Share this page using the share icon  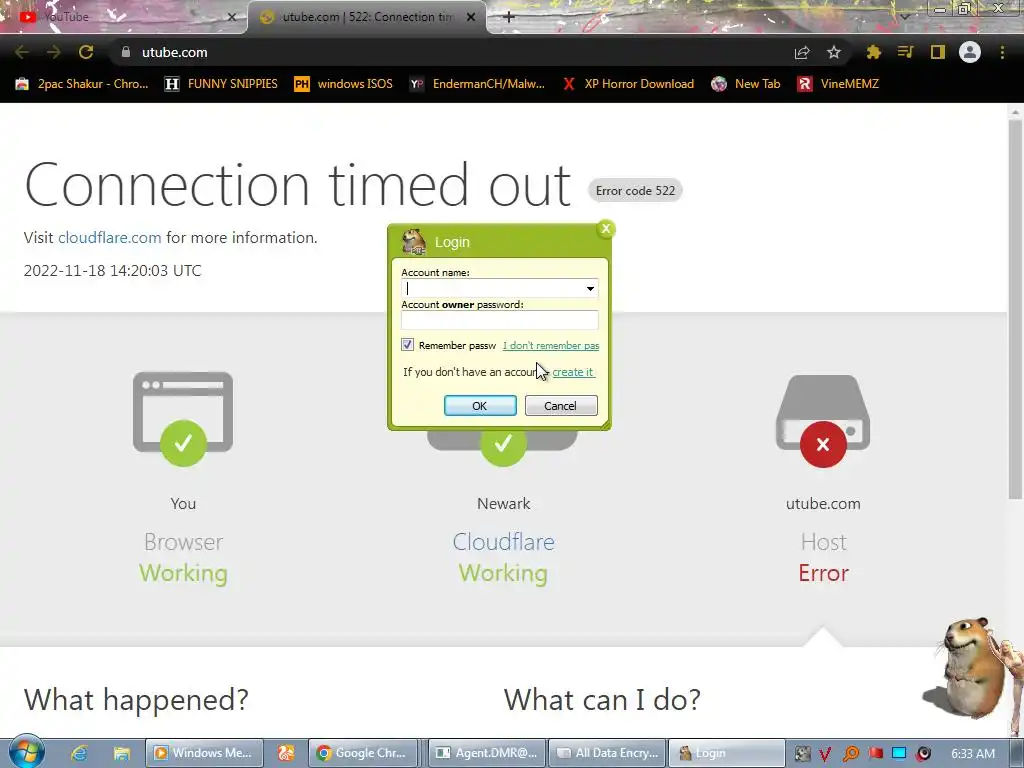click(802, 52)
